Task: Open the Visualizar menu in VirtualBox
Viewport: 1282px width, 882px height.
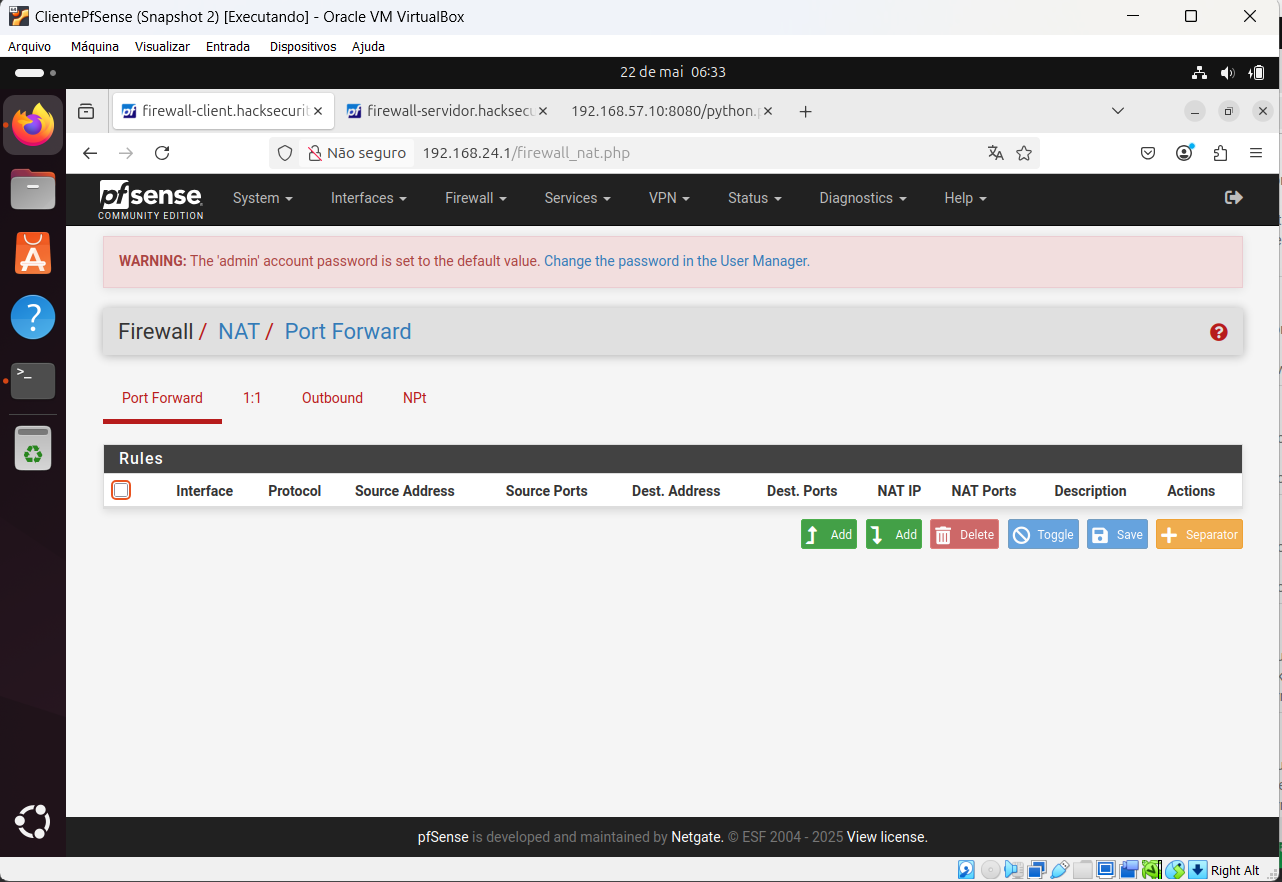Action: click(x=162, y=46)
